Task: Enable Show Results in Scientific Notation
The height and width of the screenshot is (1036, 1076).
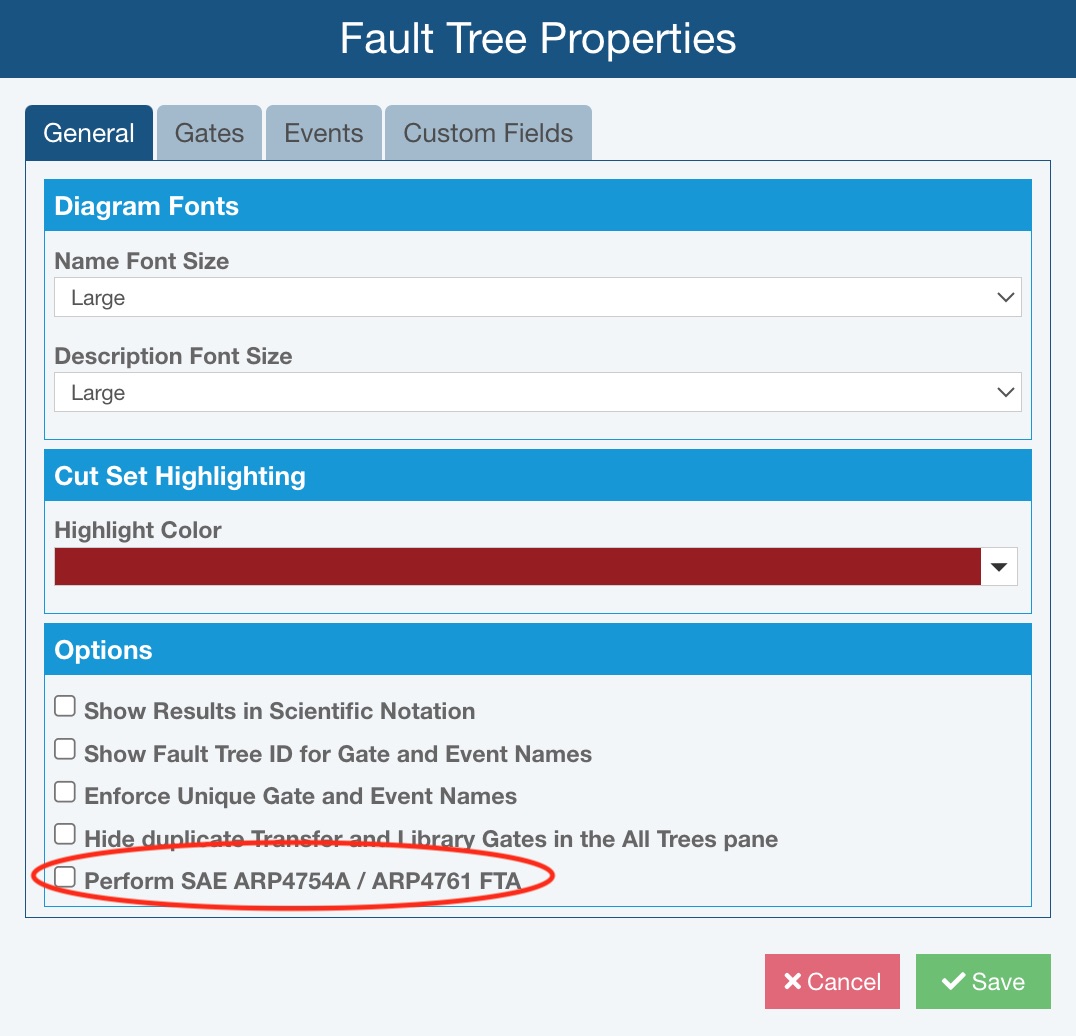Action: 65,707
